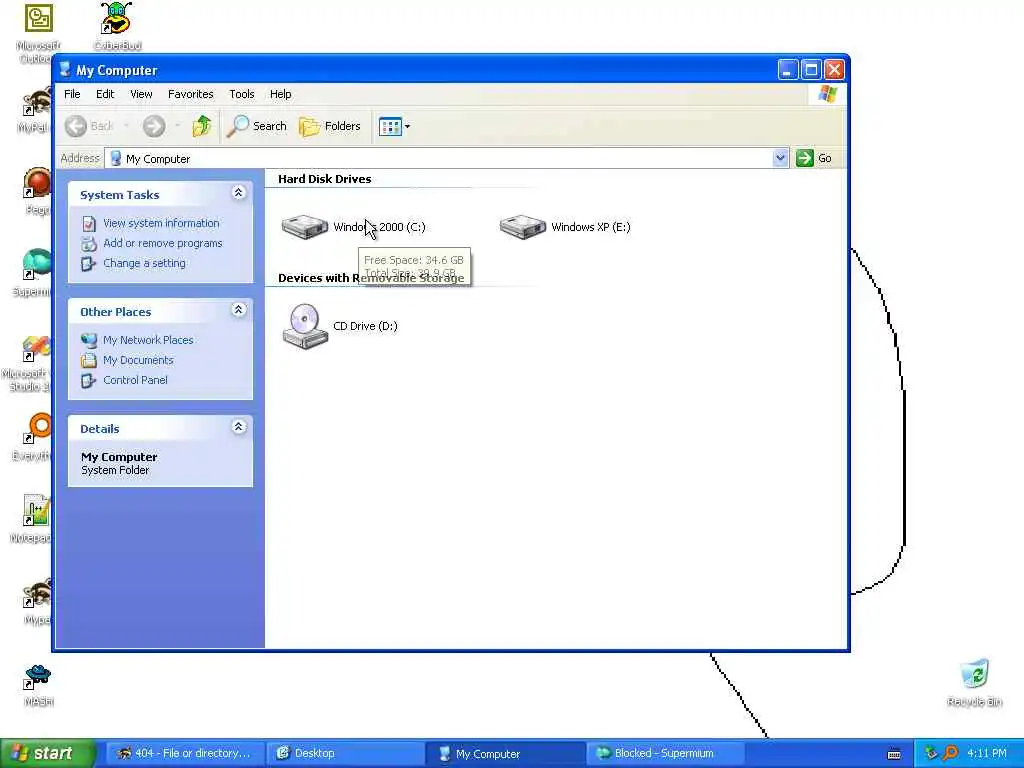The width and height of the screenshot is (1024, 768).
Task: Click the Address bar field showing My Computer
Action: (x=446, y=158)
